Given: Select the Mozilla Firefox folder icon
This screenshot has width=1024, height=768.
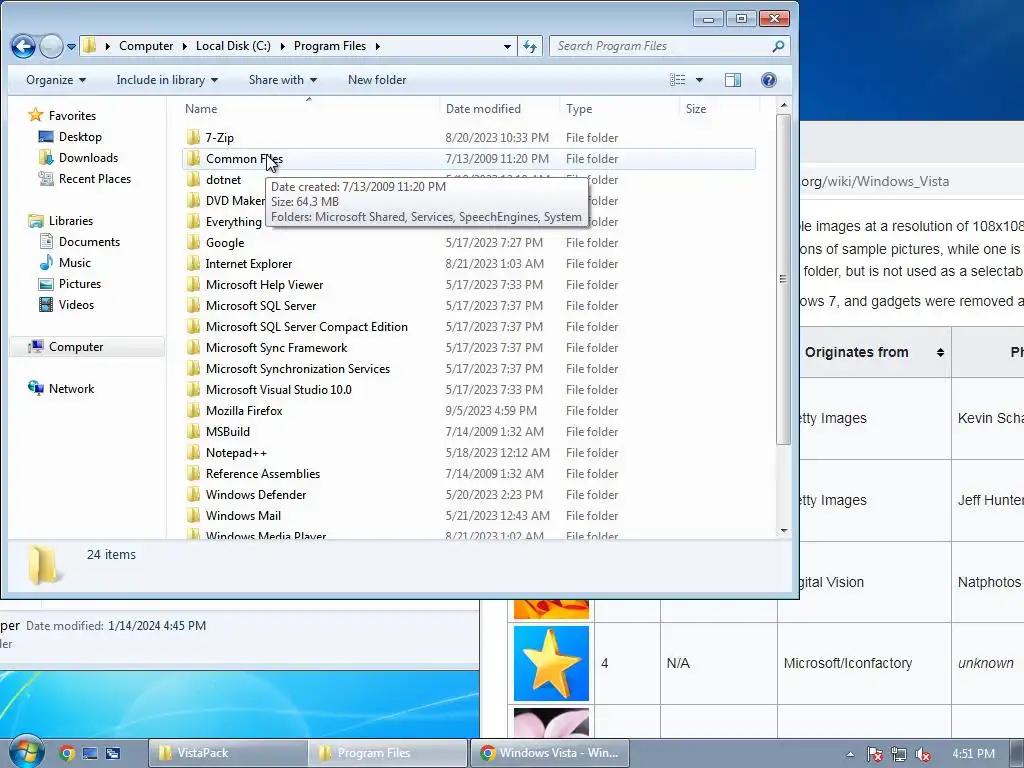Looking at the screenshot, I should tap(193, 410).
